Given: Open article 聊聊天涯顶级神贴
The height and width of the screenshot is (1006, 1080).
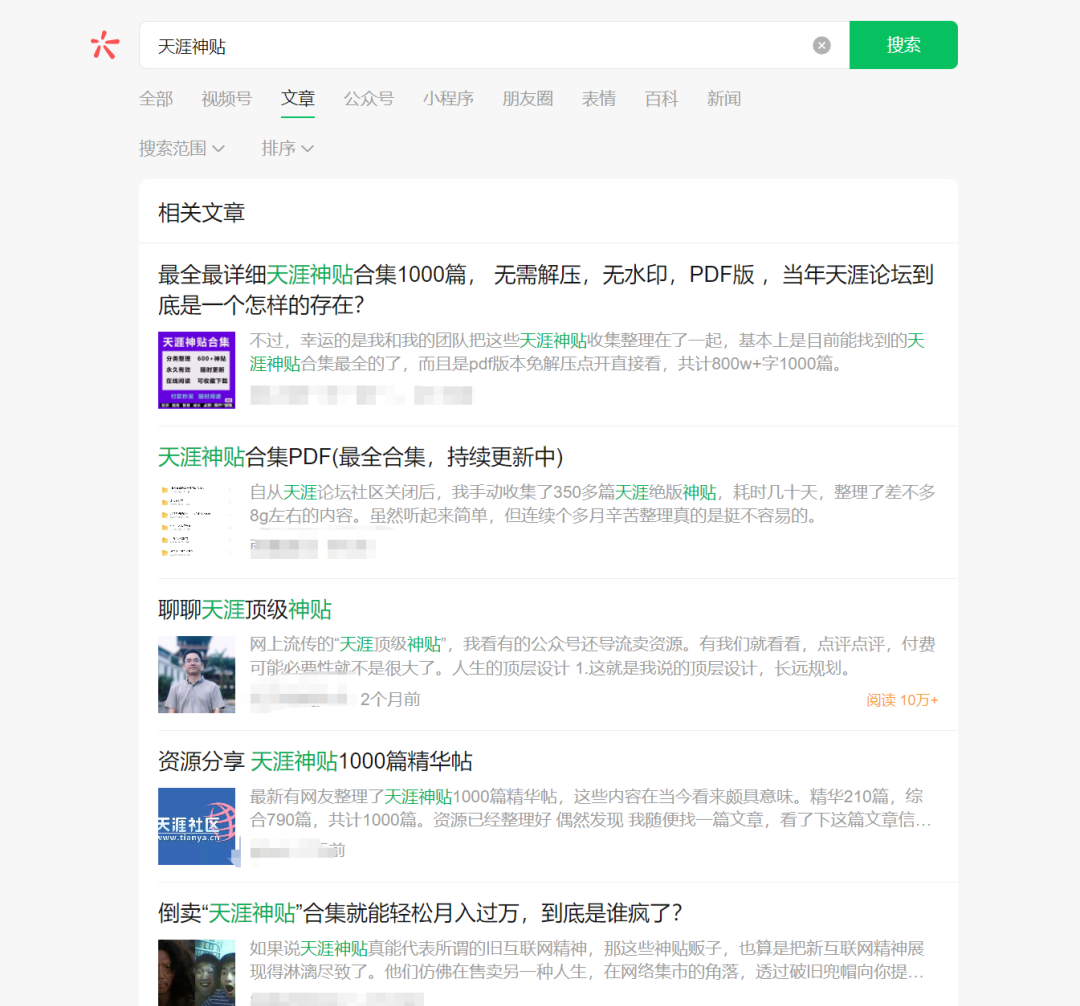Looking at the screenshot, I should click(245, 609).
